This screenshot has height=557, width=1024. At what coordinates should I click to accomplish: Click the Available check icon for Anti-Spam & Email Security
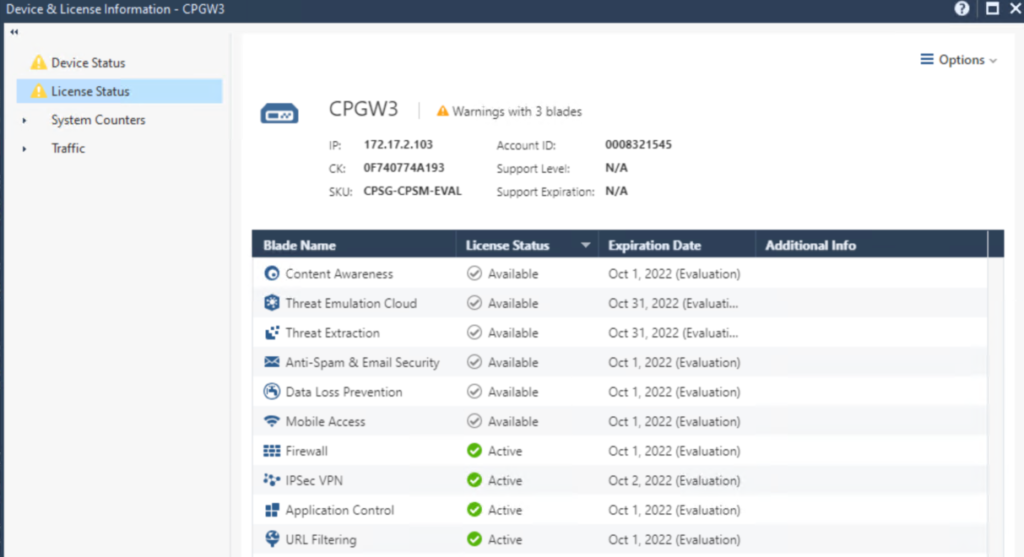(474, 362)
